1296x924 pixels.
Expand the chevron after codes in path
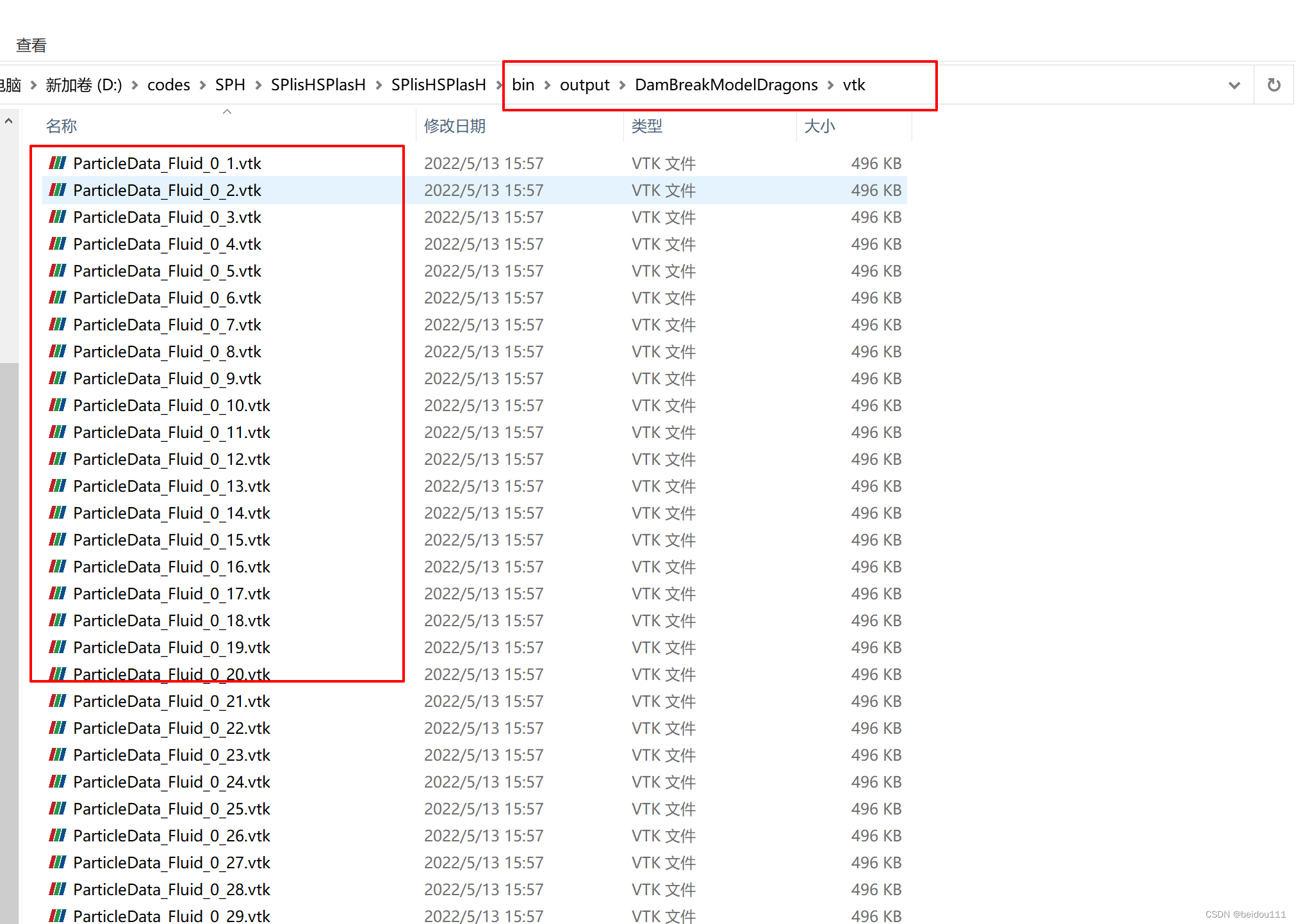coord(202,85)
